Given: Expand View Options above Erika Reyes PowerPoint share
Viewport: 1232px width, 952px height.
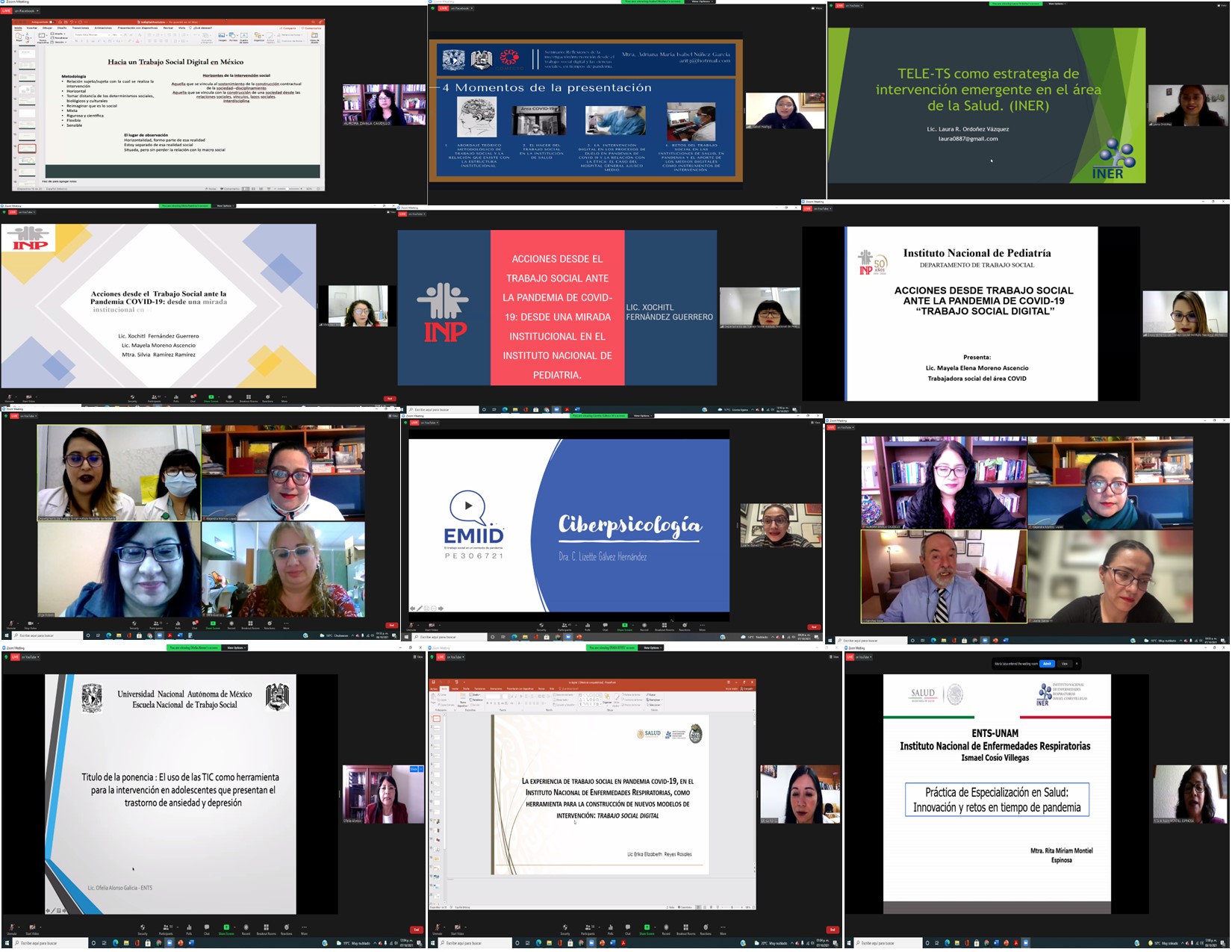Looking at the screenshot, I should (652, 647).
